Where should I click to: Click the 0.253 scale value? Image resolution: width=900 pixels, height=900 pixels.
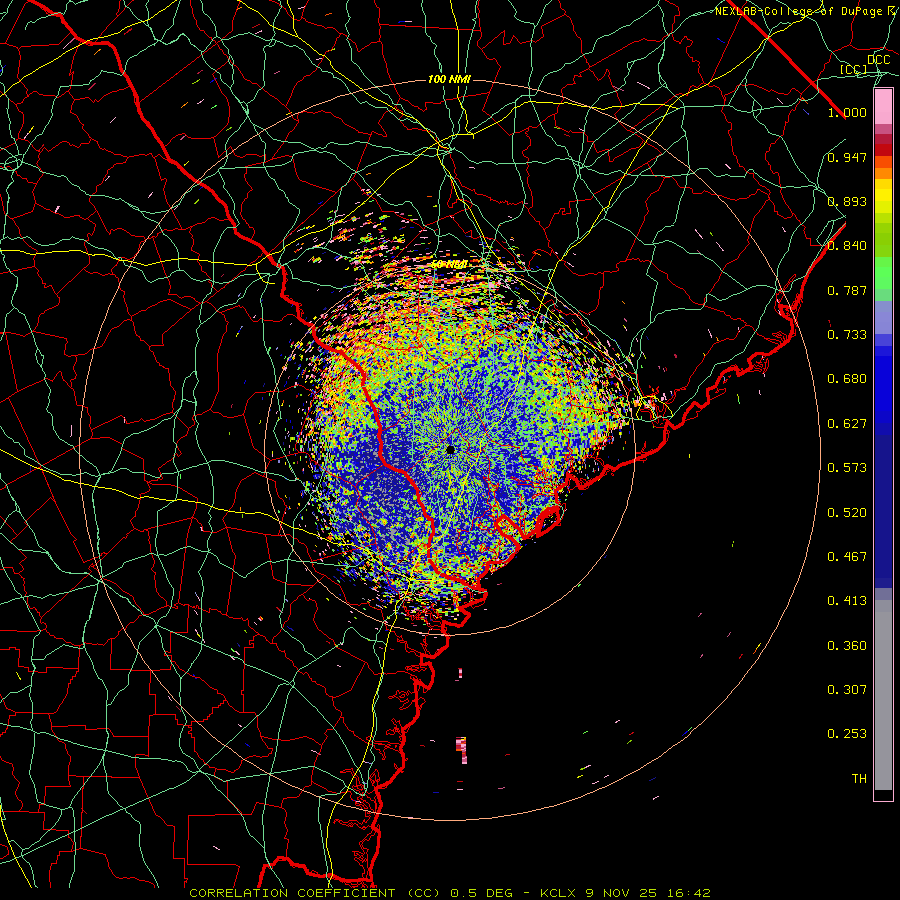[847, 734]
